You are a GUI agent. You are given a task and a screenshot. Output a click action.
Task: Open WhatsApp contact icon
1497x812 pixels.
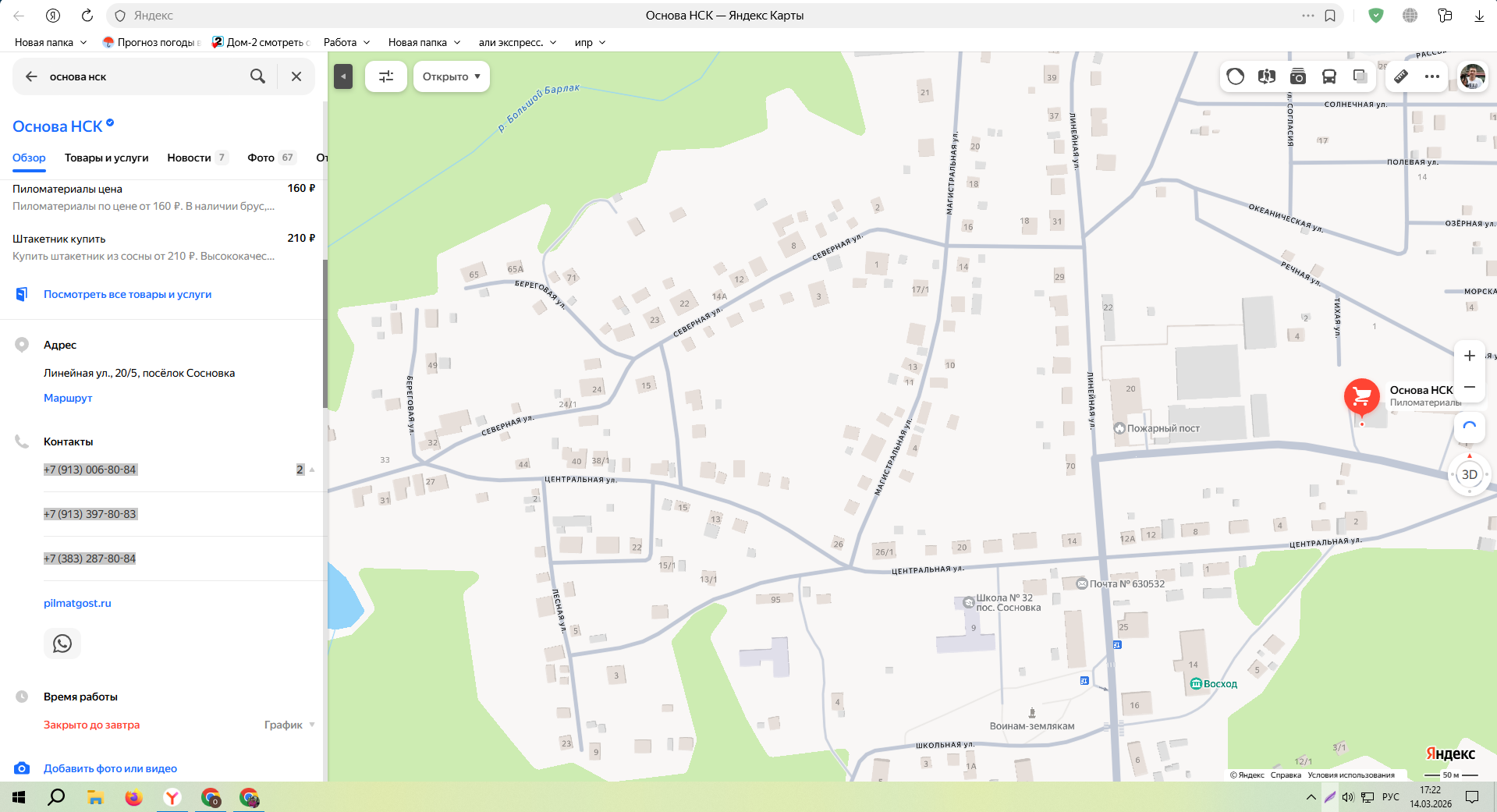62,644
